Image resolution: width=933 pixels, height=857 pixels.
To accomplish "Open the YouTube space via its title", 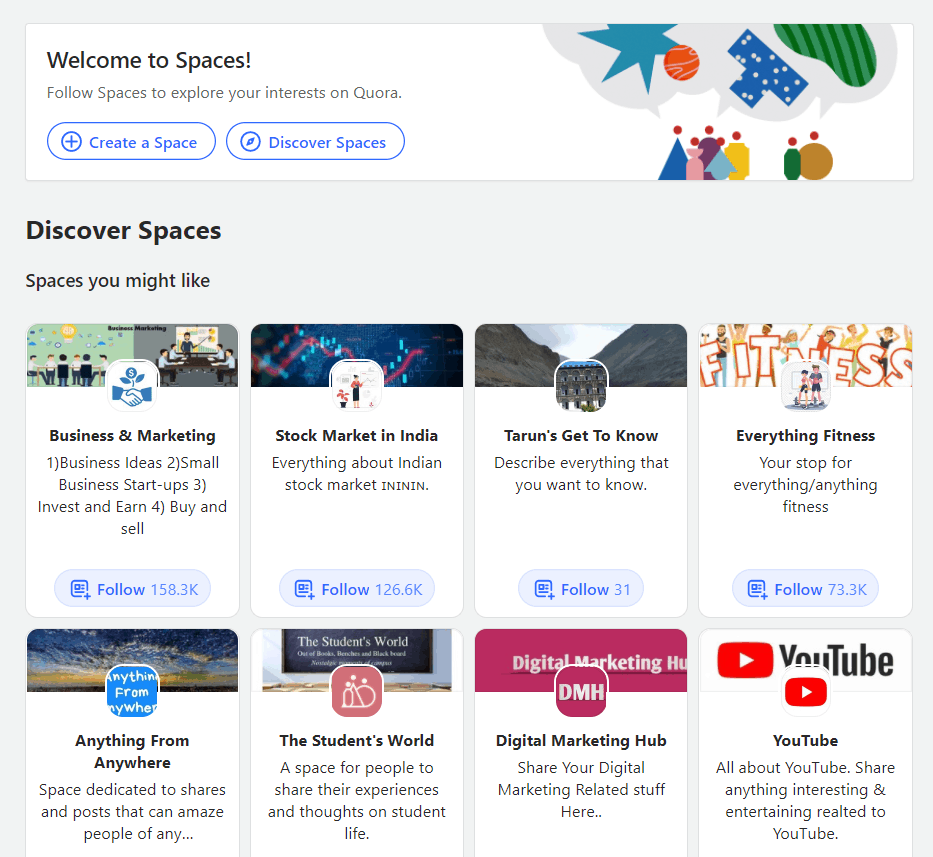I will click(805, 740).
